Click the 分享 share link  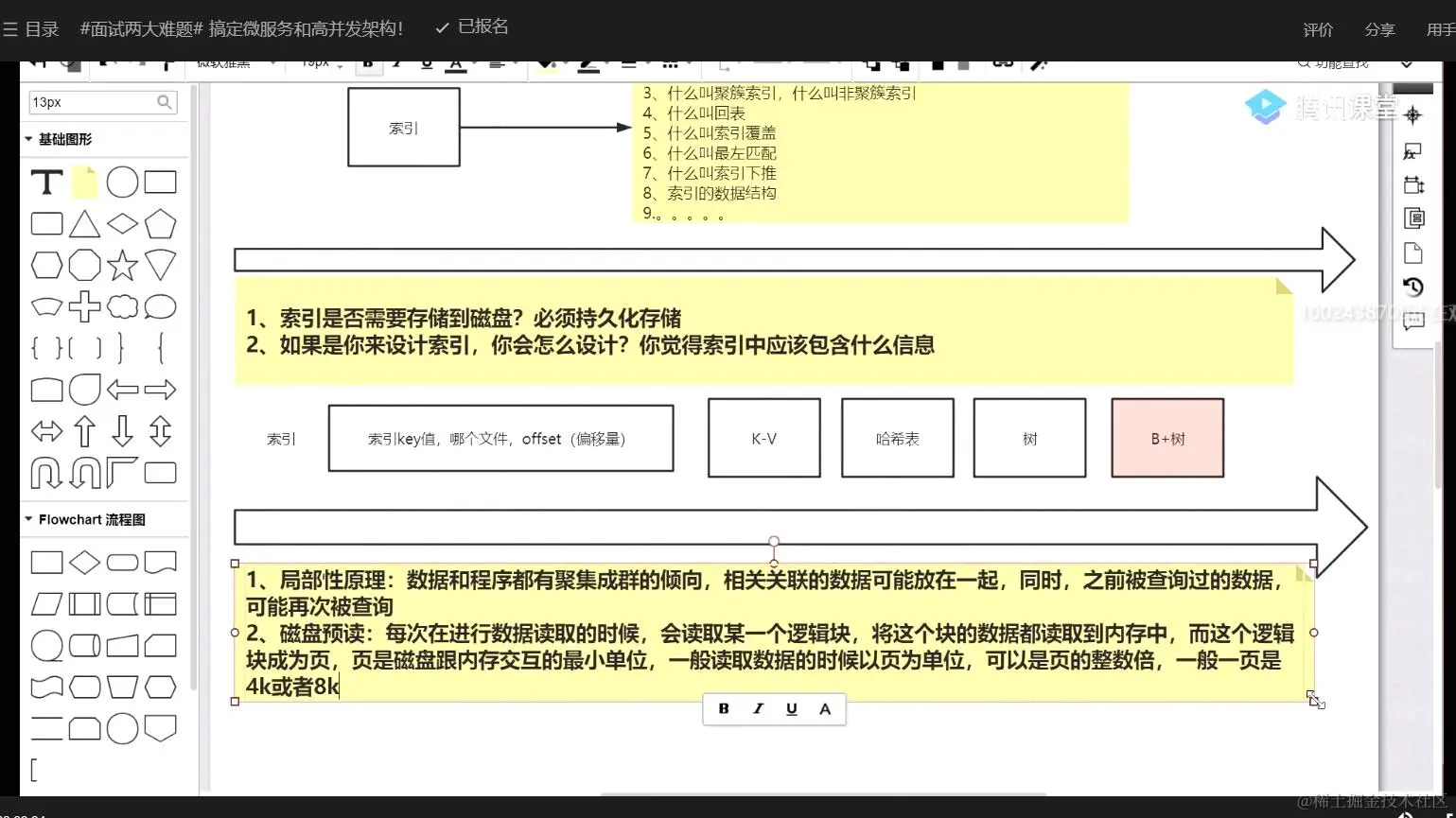coord(1380,30)
